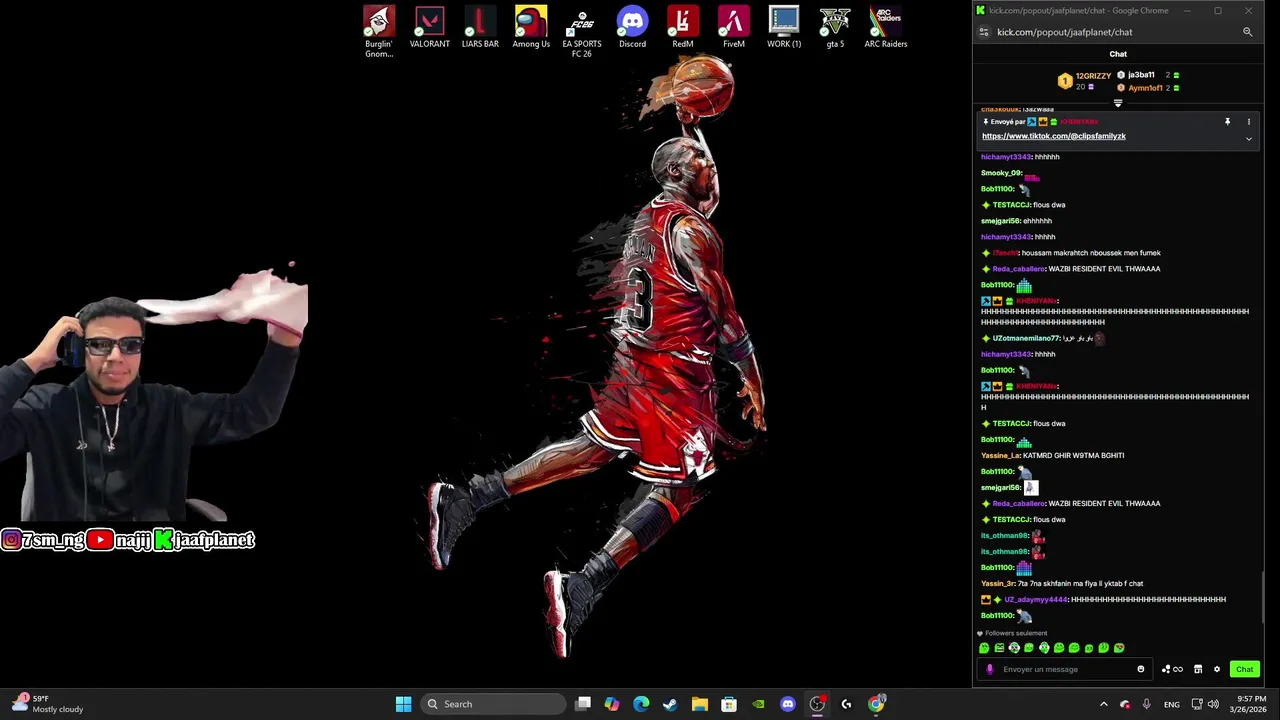Show hidden system tray icons
Viewport: 1280px width, 720px height.
click(1104, 704)
